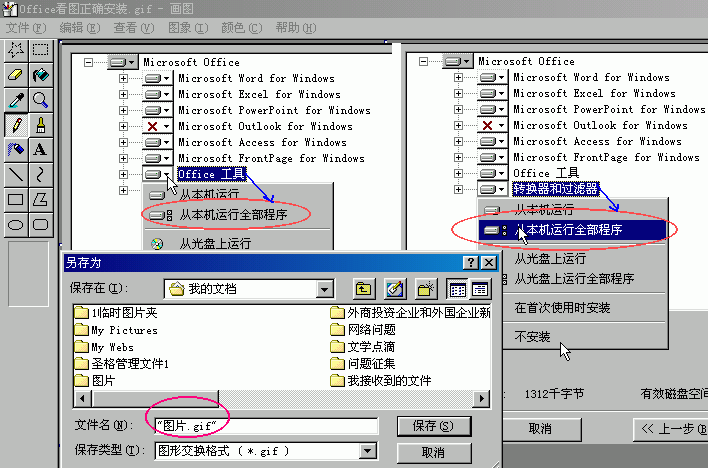Pick the Text tool
The height and width of the screenshot is (468, 708).
[41, 150]
